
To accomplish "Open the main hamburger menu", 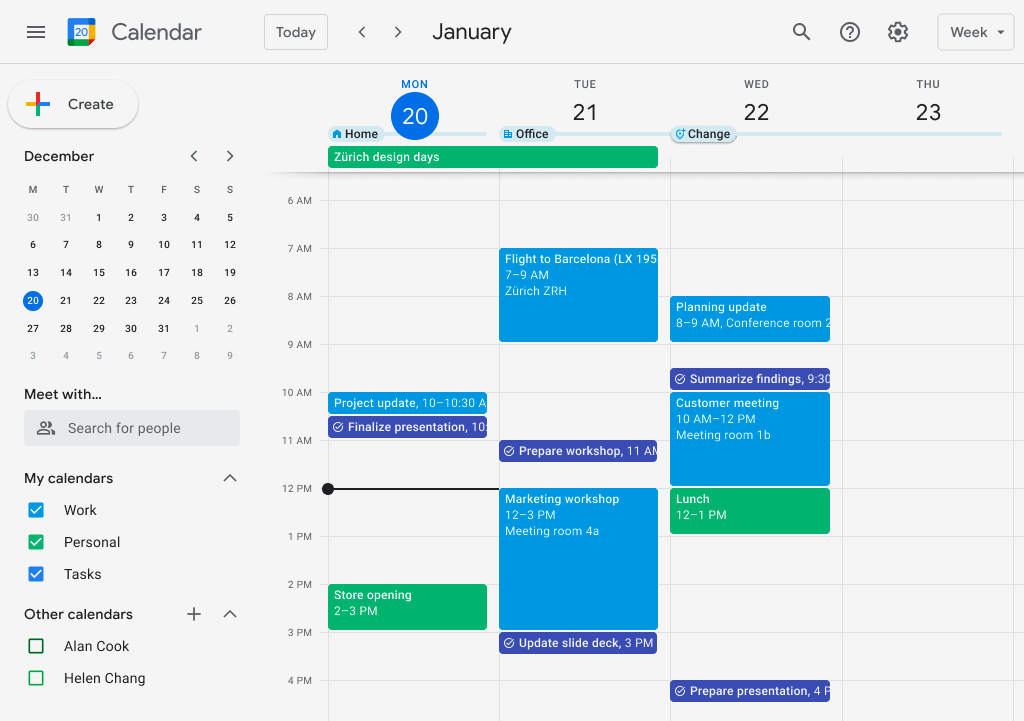I will coord(36,32).
